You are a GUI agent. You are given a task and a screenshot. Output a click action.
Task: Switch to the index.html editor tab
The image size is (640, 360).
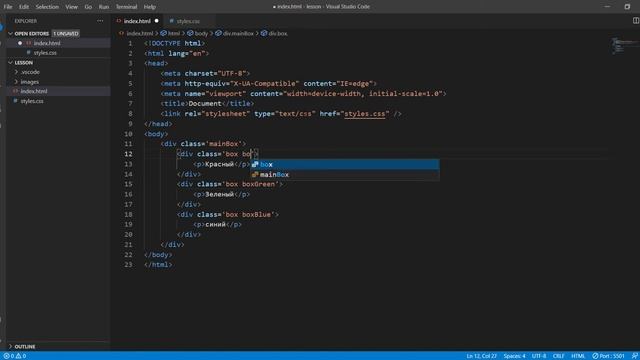pos(137,21)
